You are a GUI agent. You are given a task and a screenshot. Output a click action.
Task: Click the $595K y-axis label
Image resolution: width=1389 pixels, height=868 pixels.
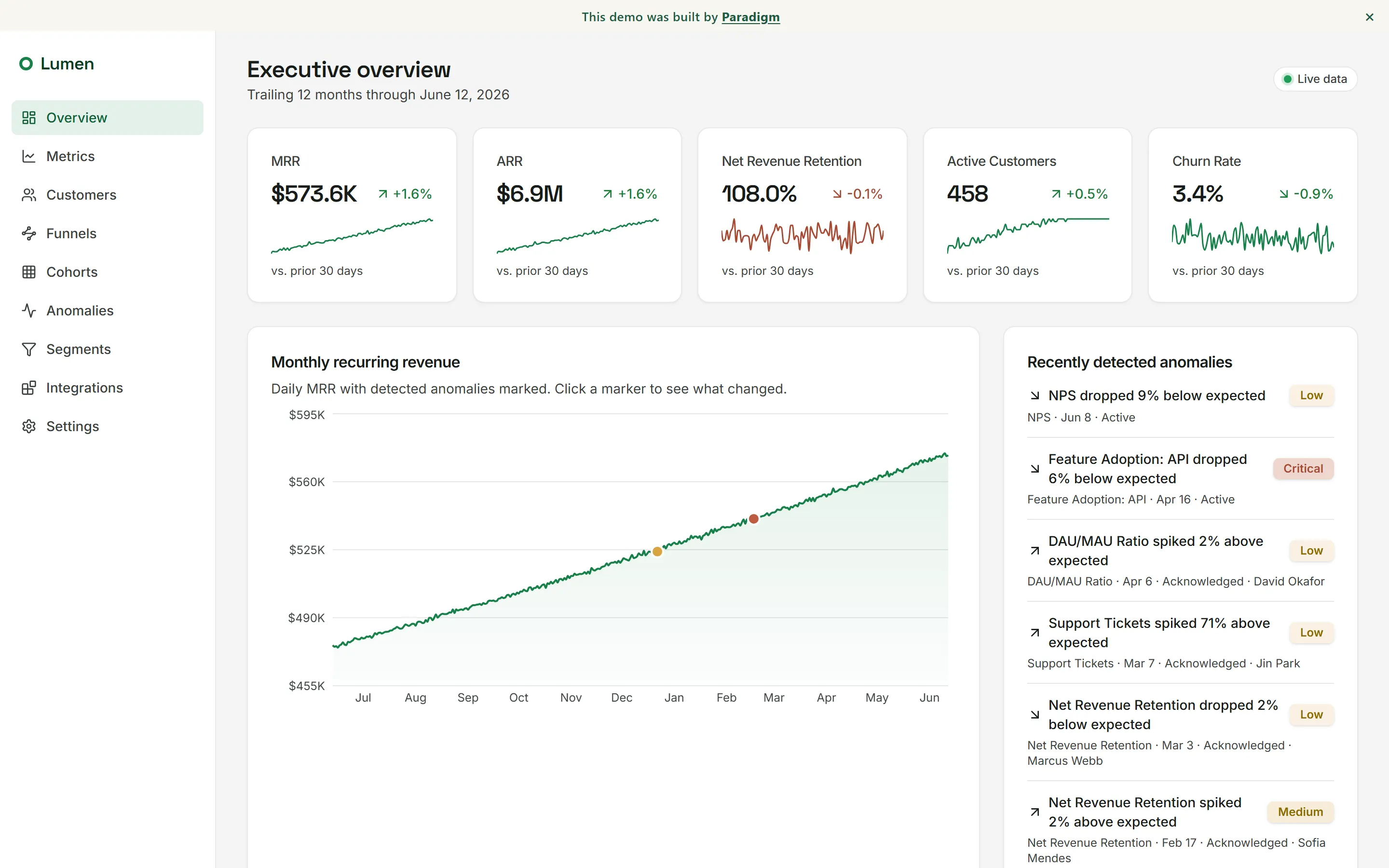point(307,415)
